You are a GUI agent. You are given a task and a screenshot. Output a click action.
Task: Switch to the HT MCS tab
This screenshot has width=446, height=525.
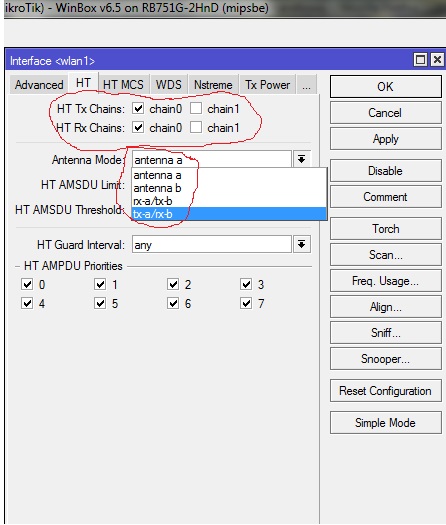[123, 85]
